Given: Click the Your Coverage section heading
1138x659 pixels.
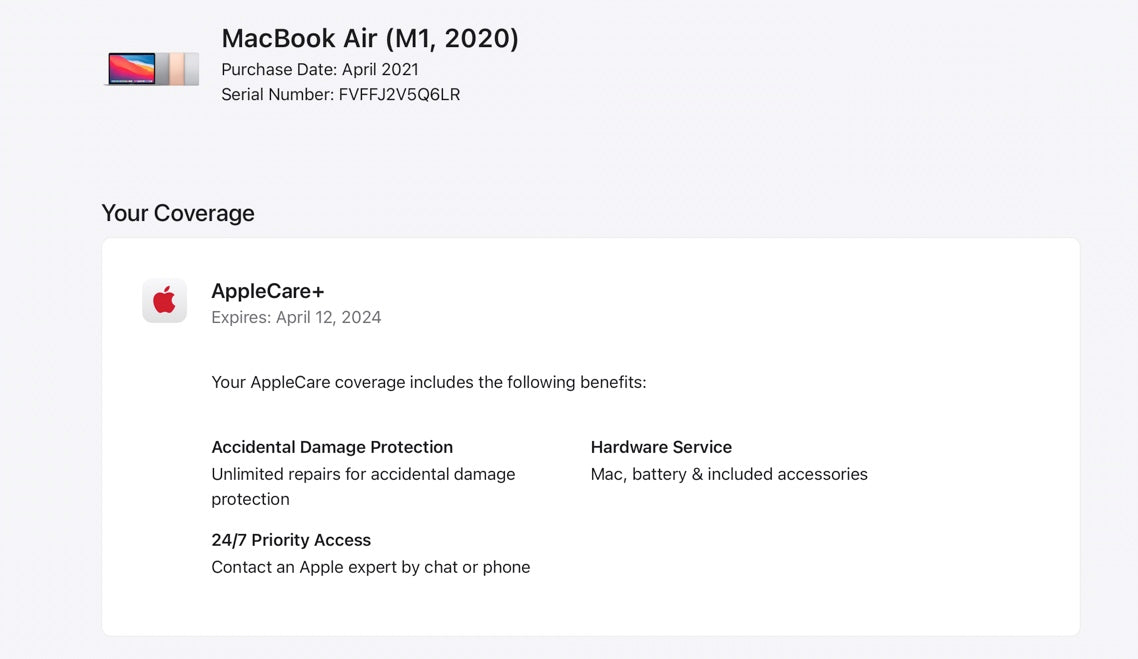Looking at the screenshot, I should [178, 213].
